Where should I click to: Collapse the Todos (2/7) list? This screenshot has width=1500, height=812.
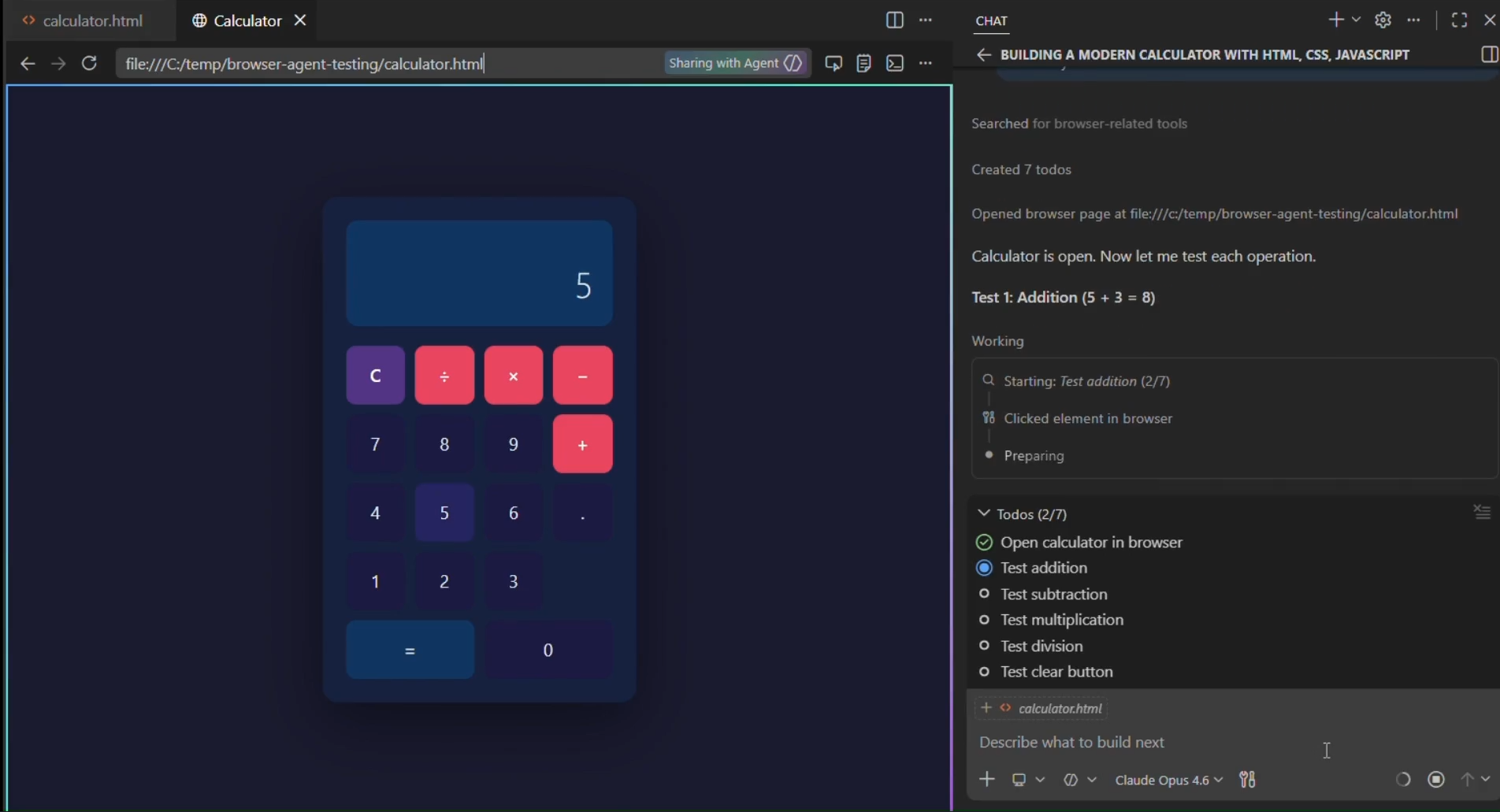tap(983, 514)
